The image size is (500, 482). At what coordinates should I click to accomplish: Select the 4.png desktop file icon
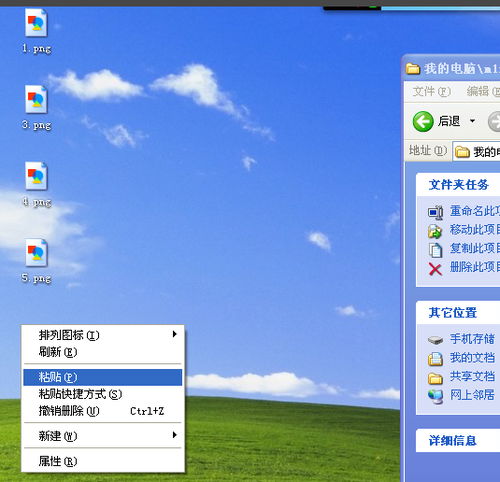pyautogui.click(x=36, y=177)
